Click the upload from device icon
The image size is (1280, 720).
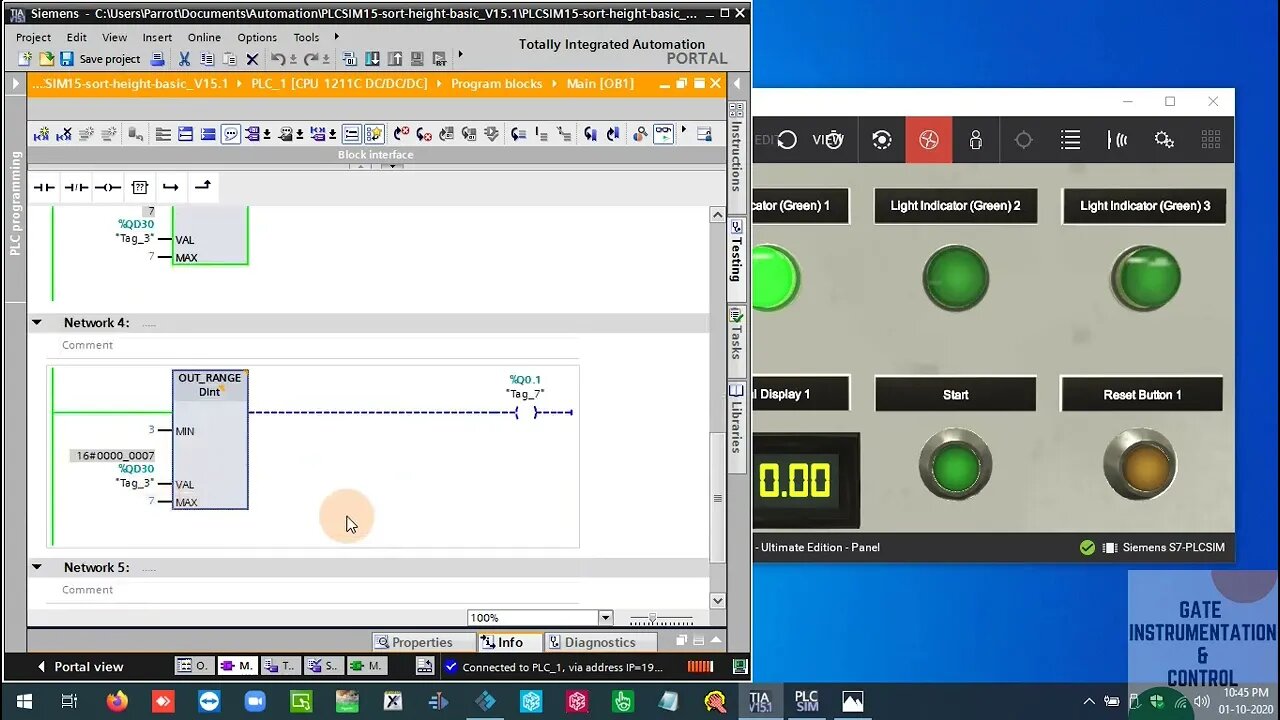click(394, 59)
